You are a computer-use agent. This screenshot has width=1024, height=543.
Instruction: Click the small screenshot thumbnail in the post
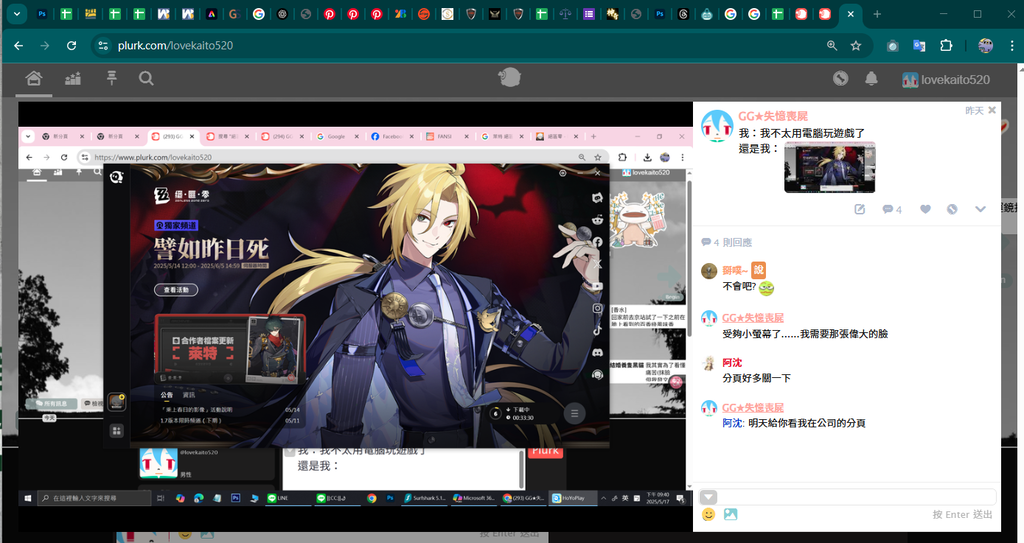tap(829, 166)
